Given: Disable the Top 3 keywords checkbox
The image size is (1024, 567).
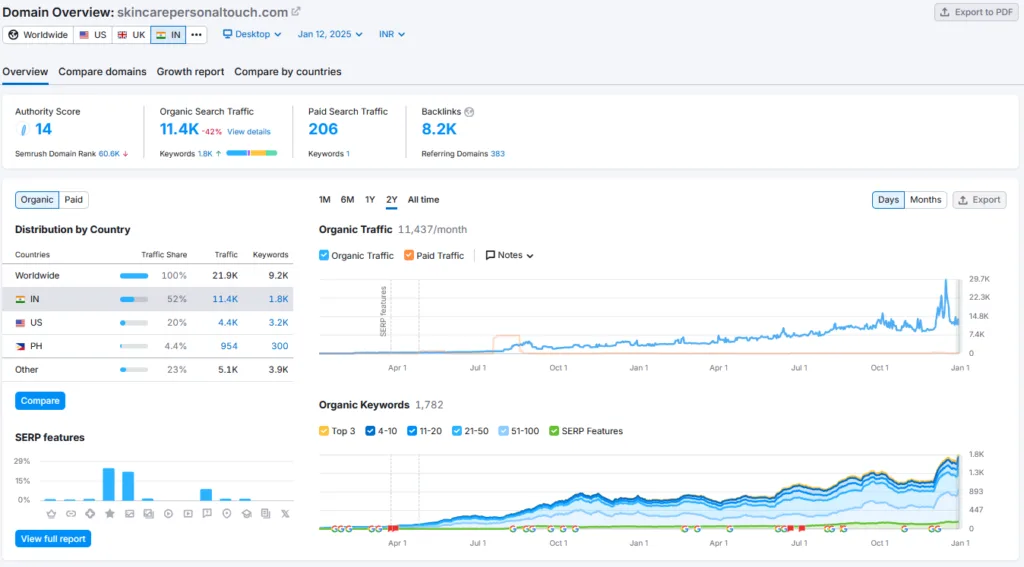Looking at the screenshot, I should [x=324, y=431].
